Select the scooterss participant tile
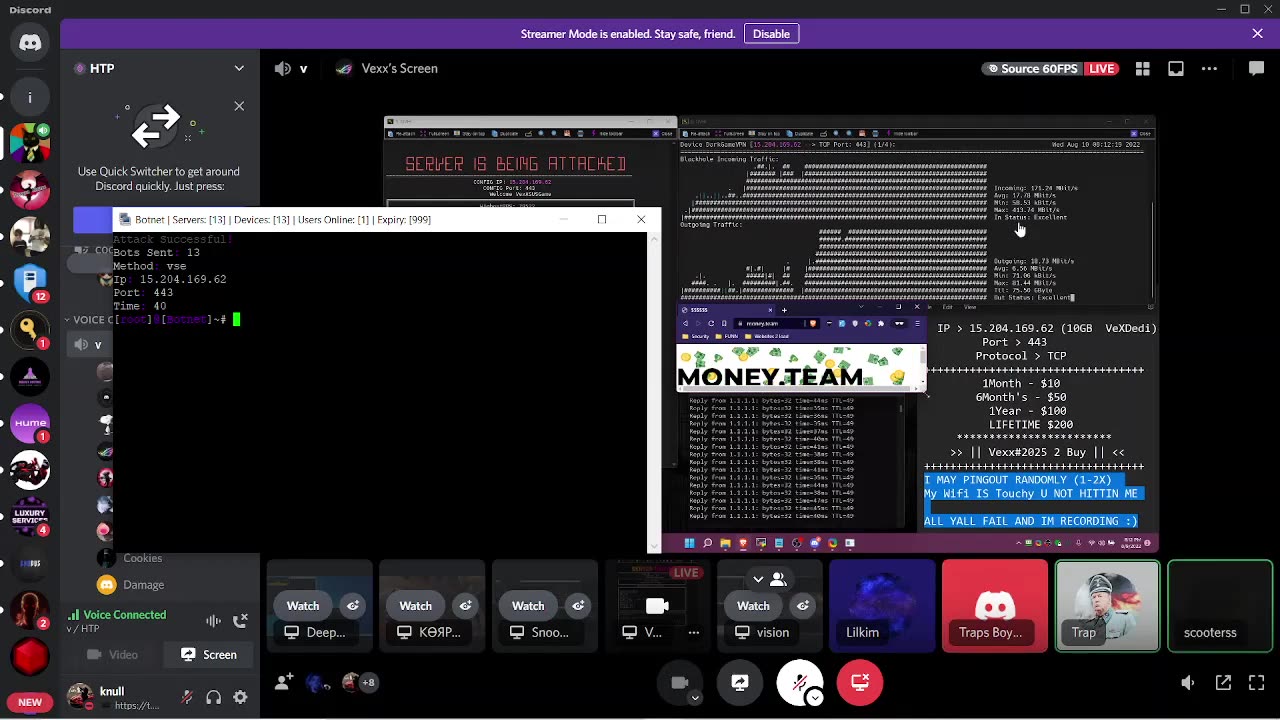Viewport: 1280px width, 720px height. click(x=1220, y=606)
